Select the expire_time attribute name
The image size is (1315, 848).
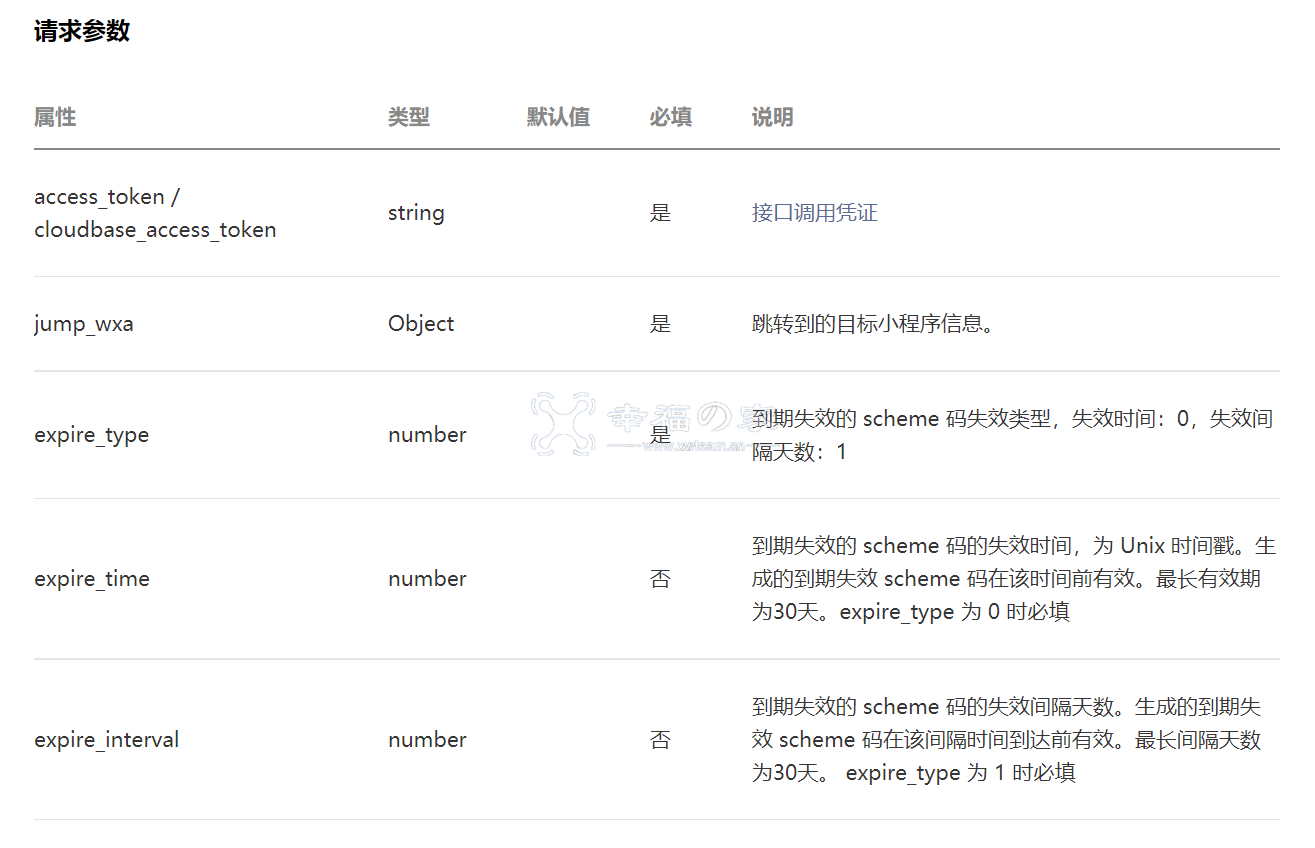tap(92, 579)
